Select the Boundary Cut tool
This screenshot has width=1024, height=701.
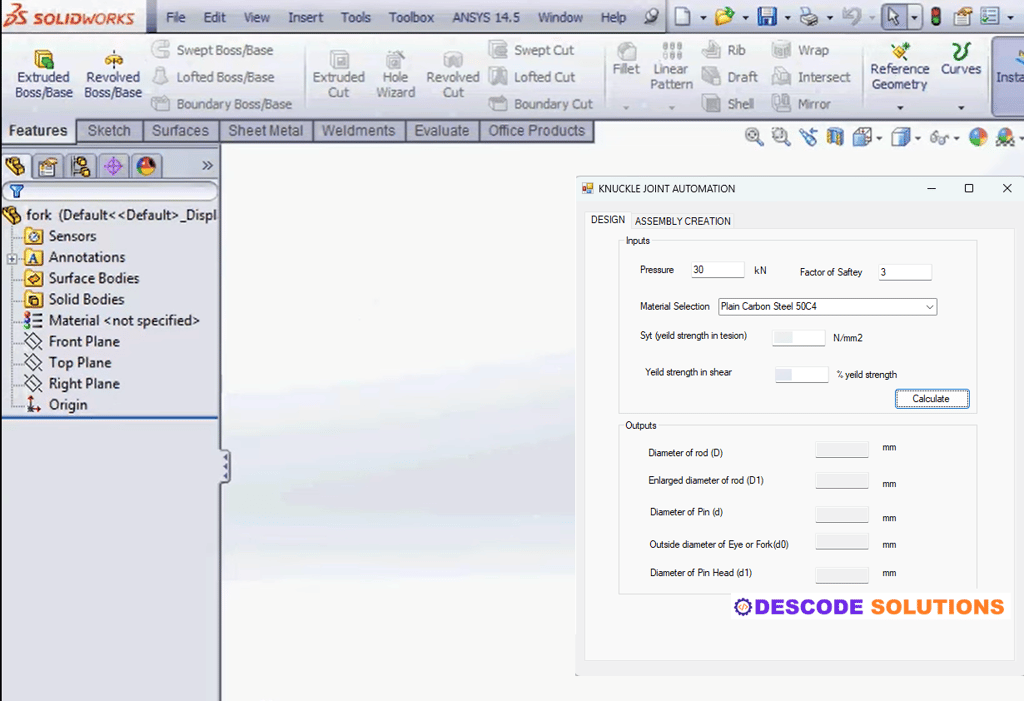(541, 103)
